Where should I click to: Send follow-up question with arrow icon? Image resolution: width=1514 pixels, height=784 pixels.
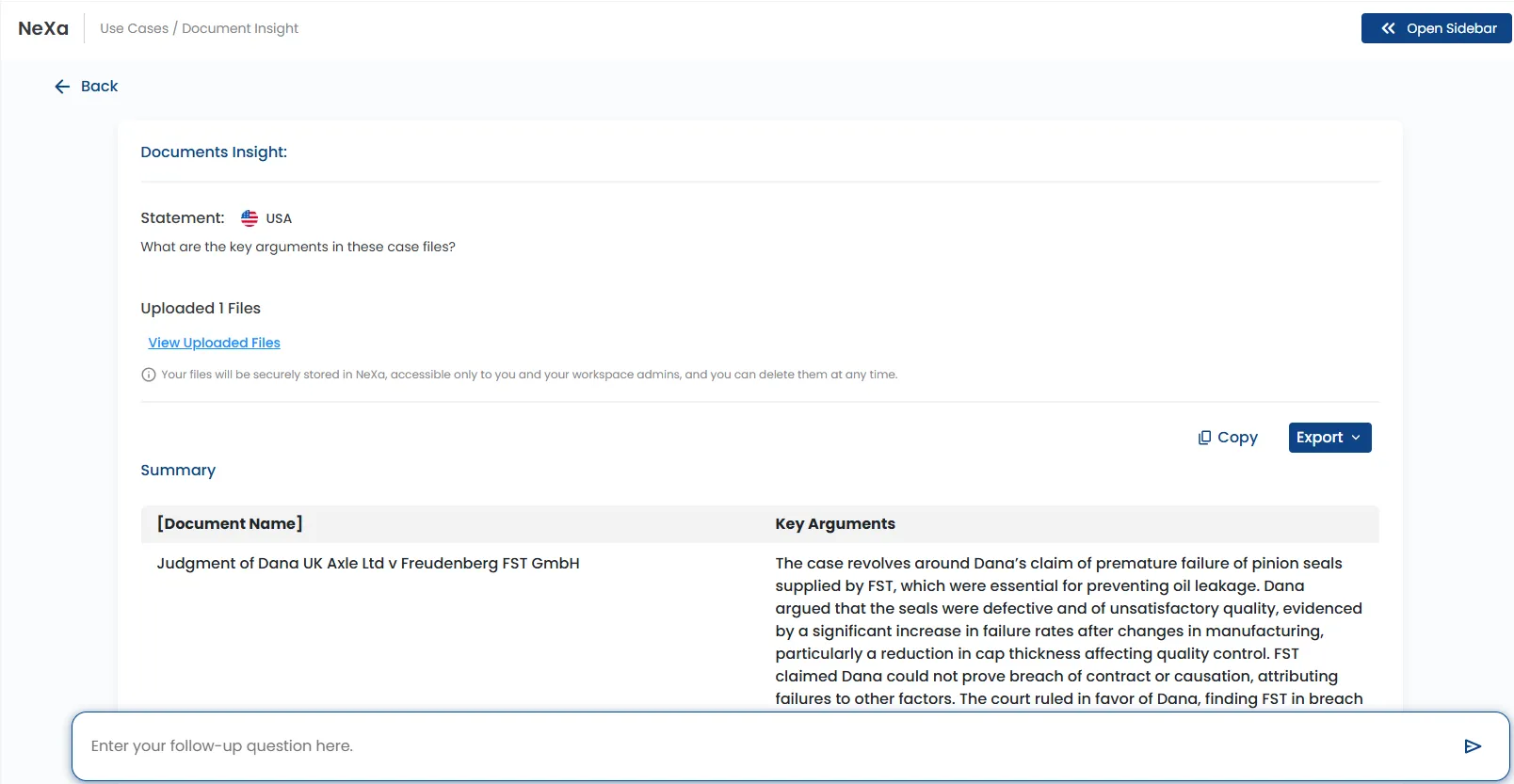1473,746
